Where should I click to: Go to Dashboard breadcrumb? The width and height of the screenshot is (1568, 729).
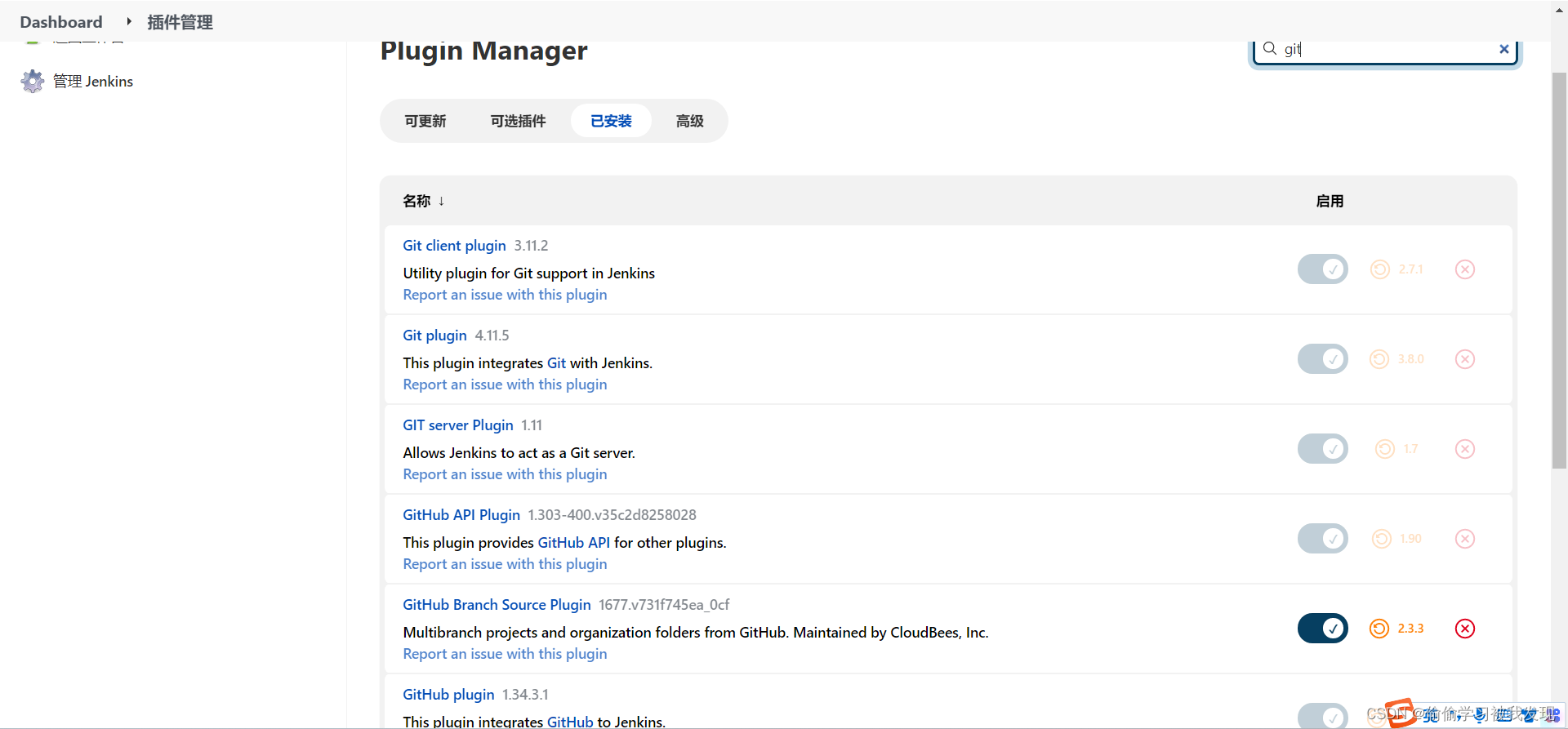pos(61,22)
